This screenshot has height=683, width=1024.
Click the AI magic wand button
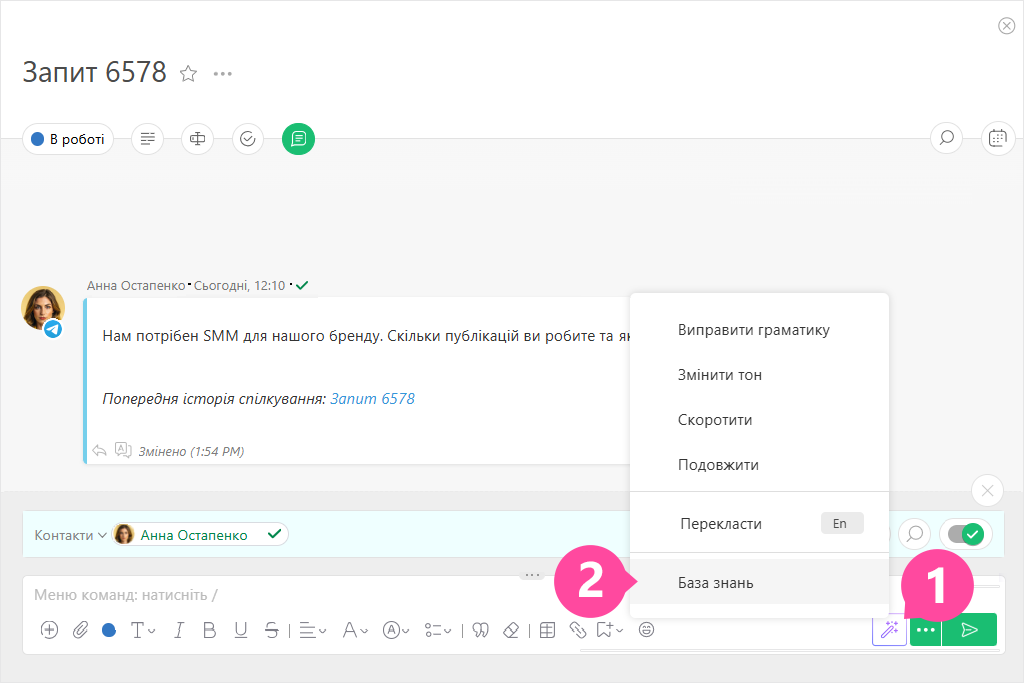tap(889, 630)
